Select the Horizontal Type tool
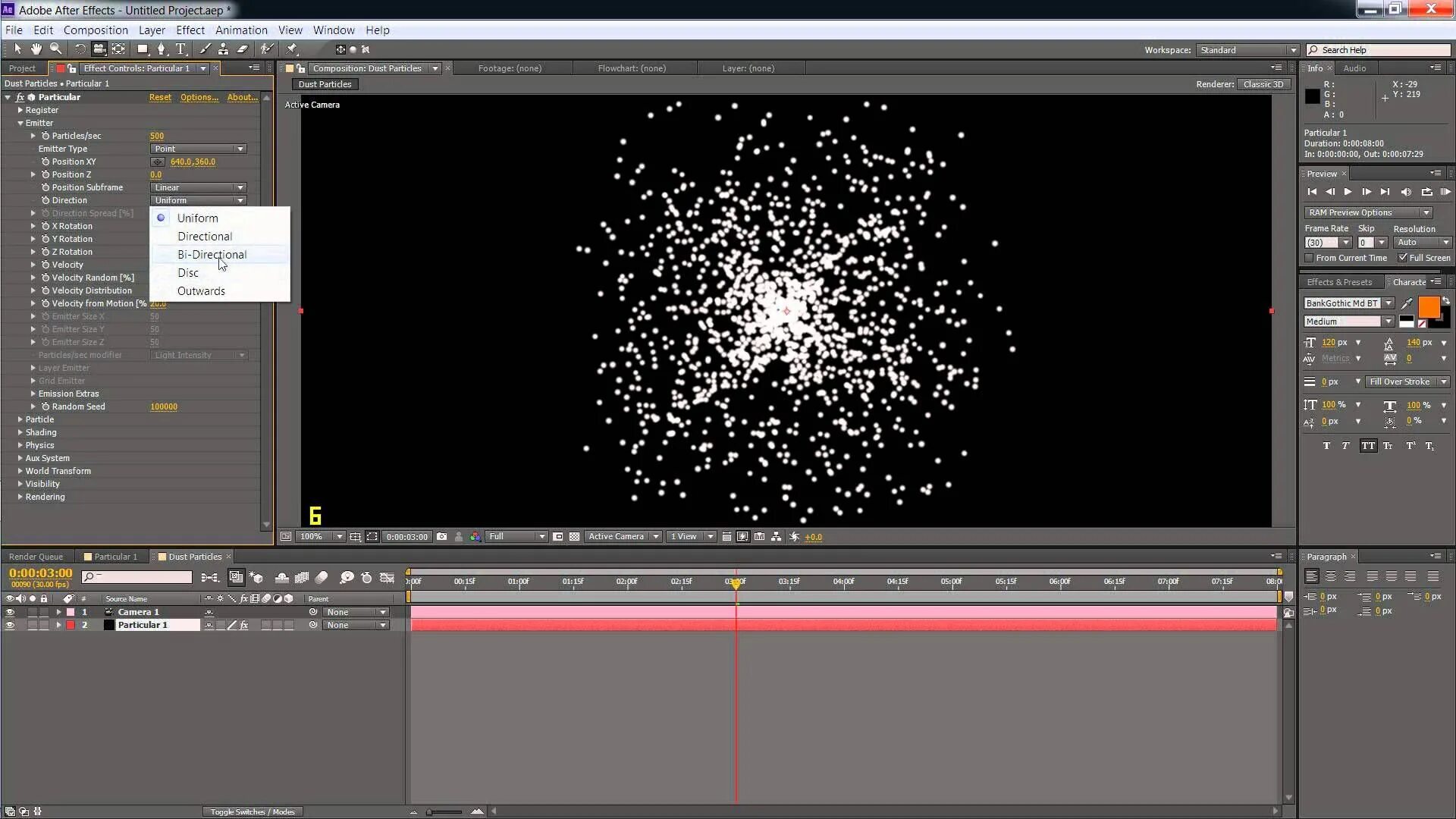1456x819 pixels. point(180,49)
